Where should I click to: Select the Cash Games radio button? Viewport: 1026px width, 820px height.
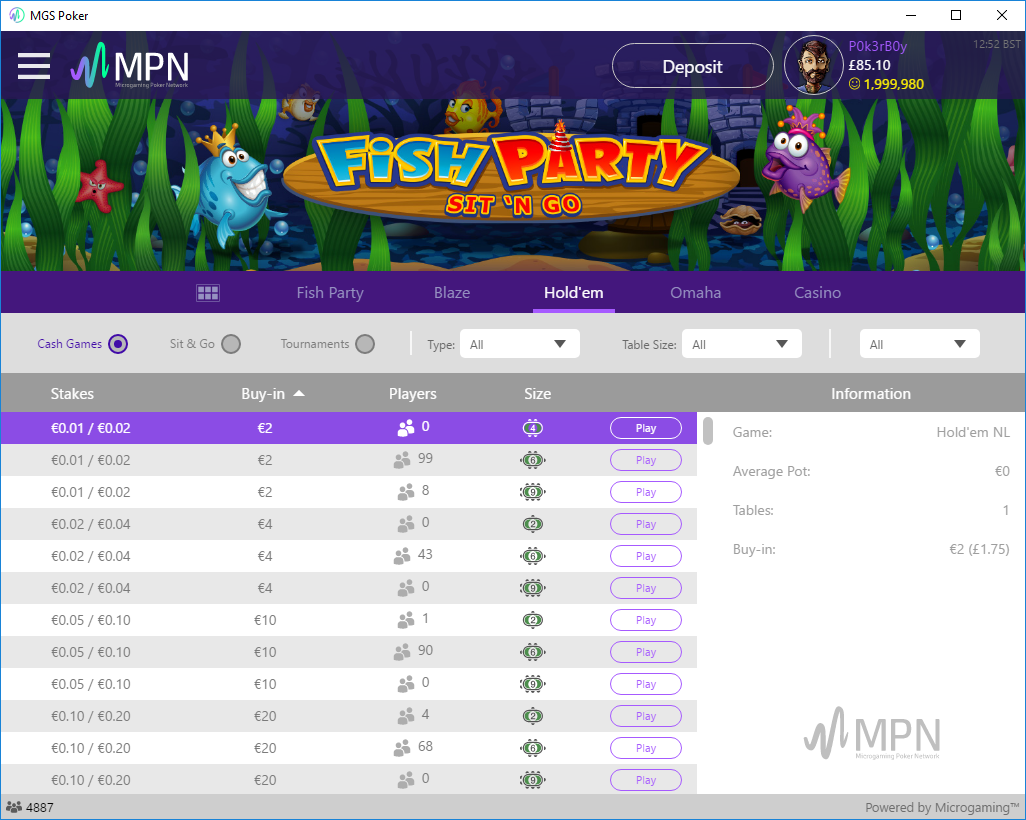pyautogui.click(x=118, y=344)
